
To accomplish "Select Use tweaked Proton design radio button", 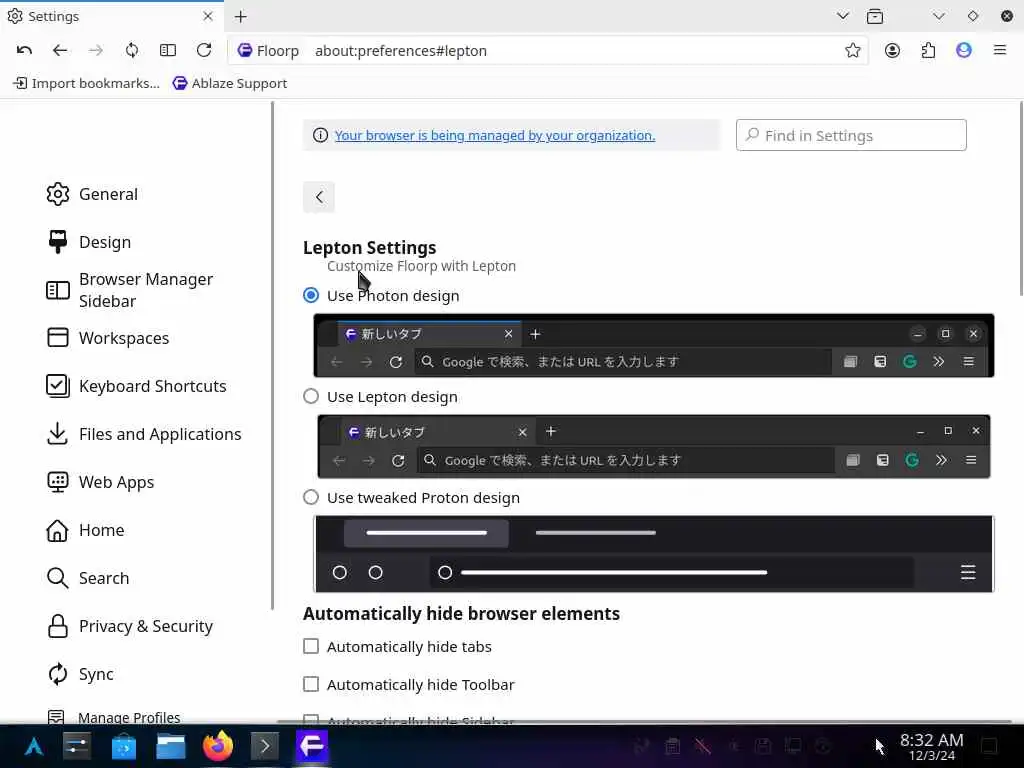I will 311,498.
